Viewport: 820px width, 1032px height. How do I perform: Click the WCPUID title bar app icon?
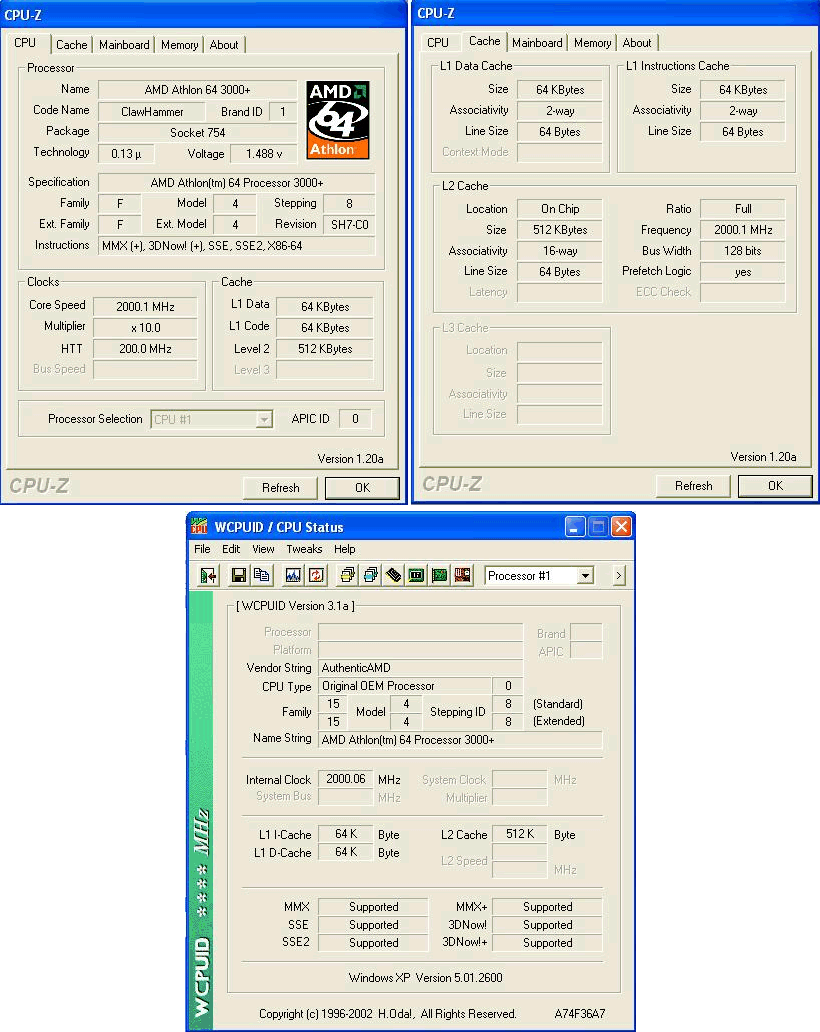pos(199,527)
